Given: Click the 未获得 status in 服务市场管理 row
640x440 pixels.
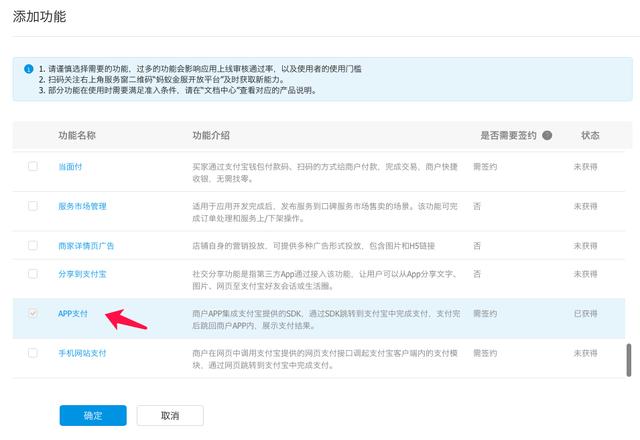Looking at the screenshot, I should click(x=585, y=206).
